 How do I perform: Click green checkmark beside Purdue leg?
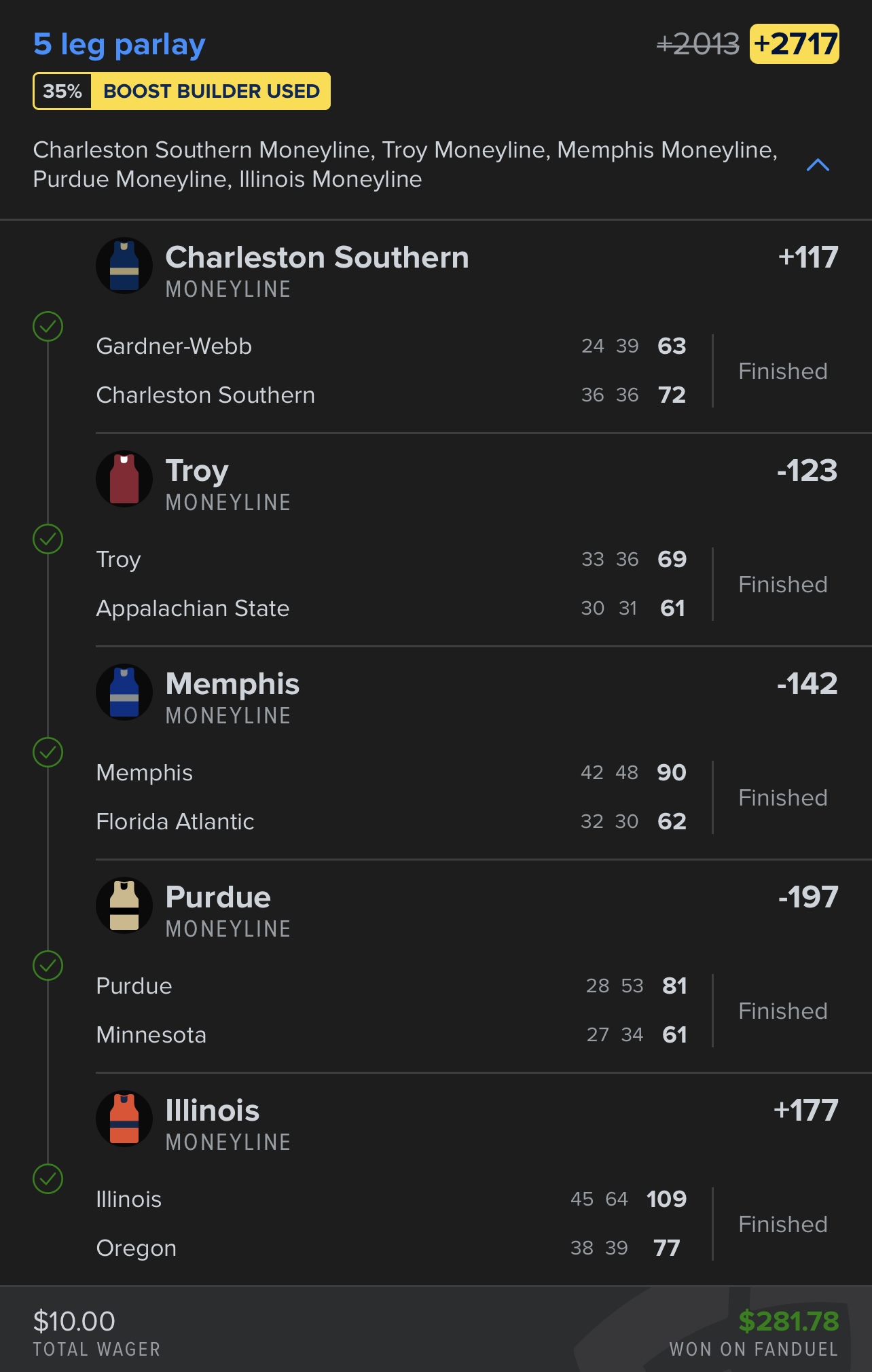coord(48,966)
